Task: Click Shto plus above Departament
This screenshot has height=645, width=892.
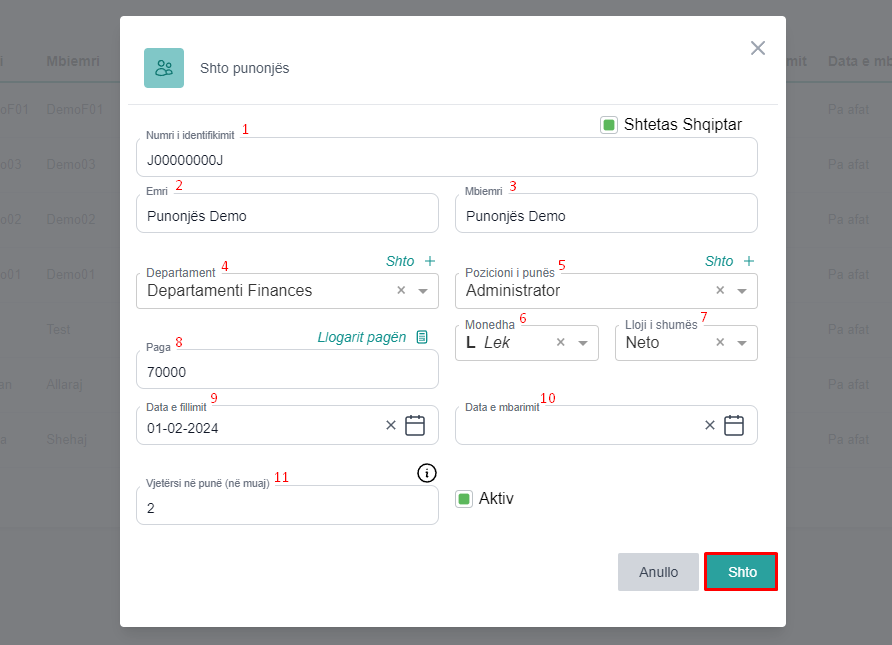Action: coord(410,261)
